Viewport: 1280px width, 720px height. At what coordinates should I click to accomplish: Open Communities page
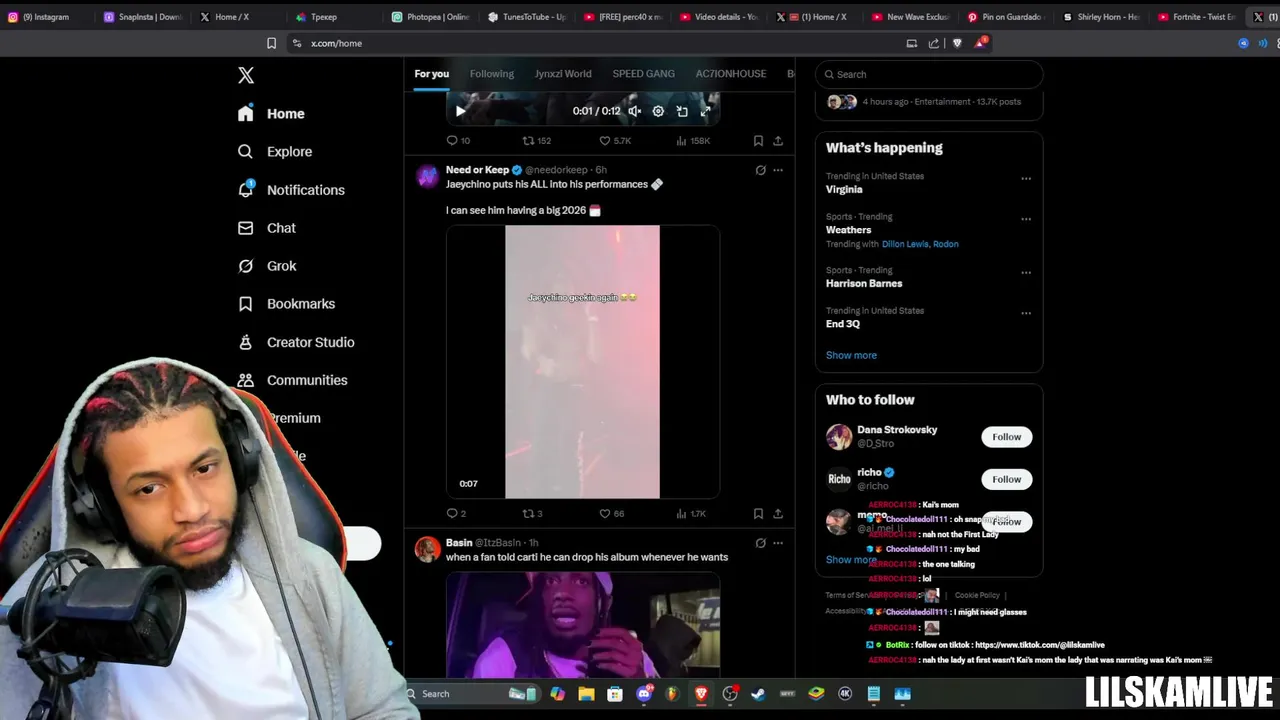[x=292, y=380]
